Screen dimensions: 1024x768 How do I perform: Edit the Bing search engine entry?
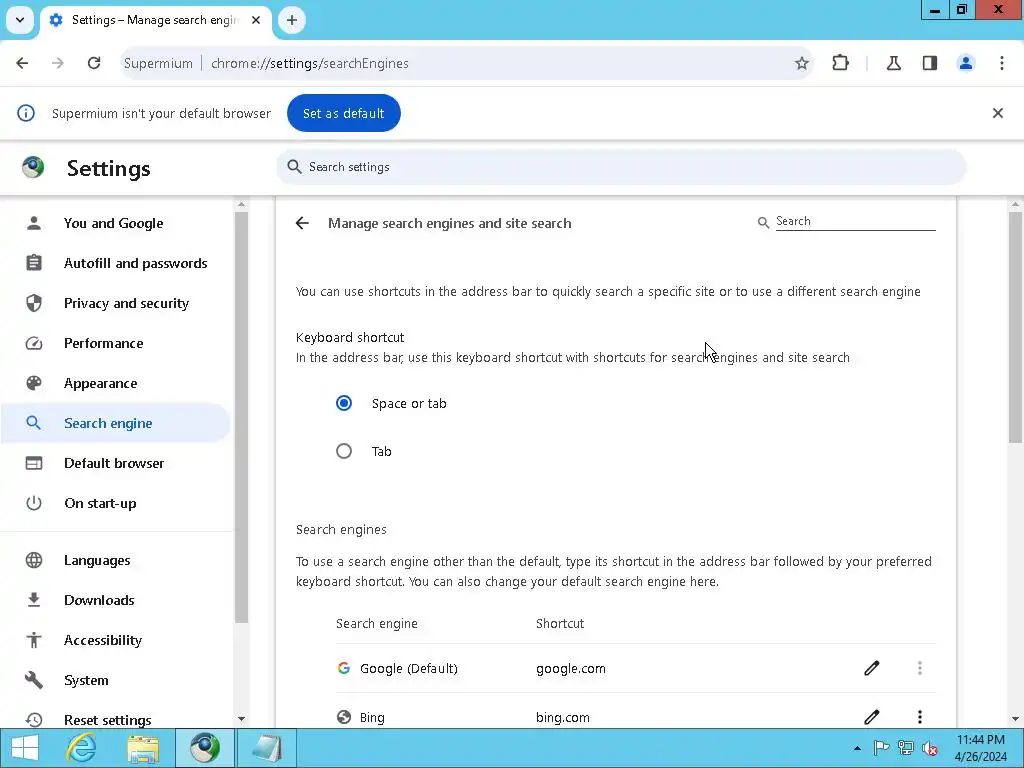pyautogui.click(x=871, y=717)
